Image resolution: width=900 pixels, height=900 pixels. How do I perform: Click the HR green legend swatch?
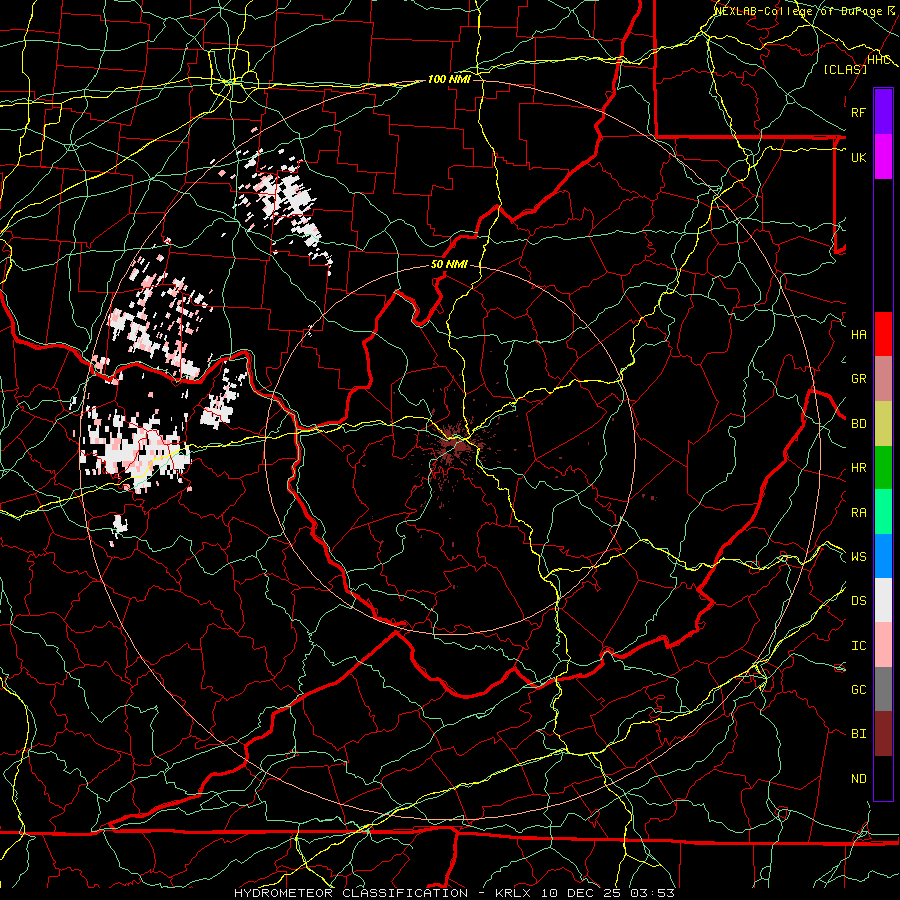[x=883, y=468]
